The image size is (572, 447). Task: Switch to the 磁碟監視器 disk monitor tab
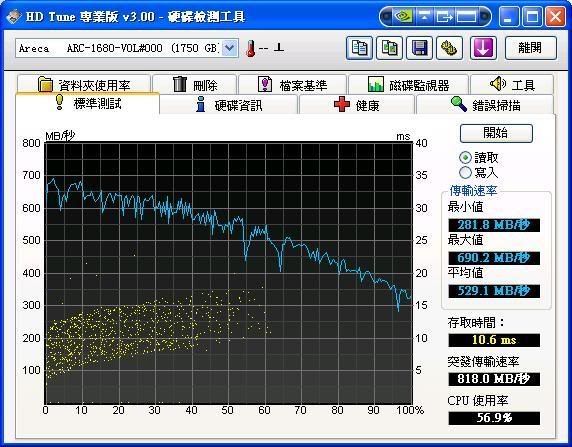click(x=409, y=85)
